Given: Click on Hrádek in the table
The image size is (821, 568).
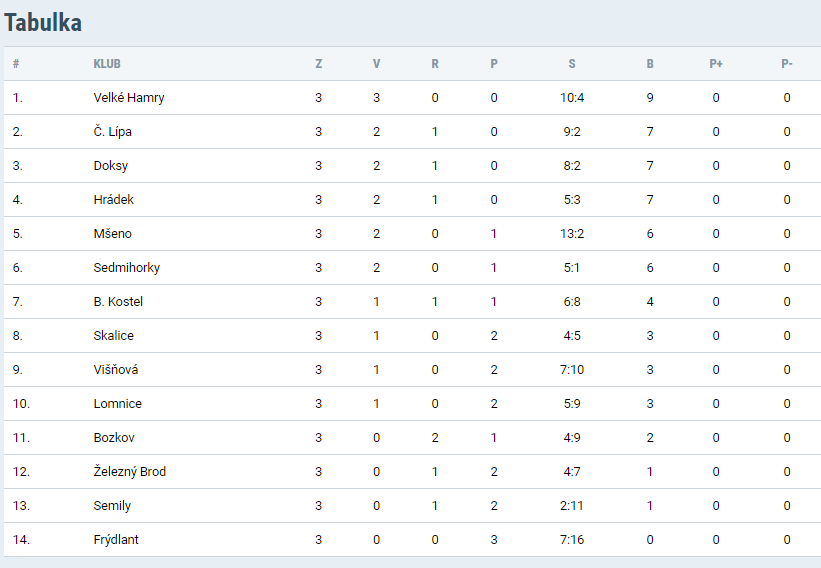Looking at the screenshot, I should click(x=114, y=200).
